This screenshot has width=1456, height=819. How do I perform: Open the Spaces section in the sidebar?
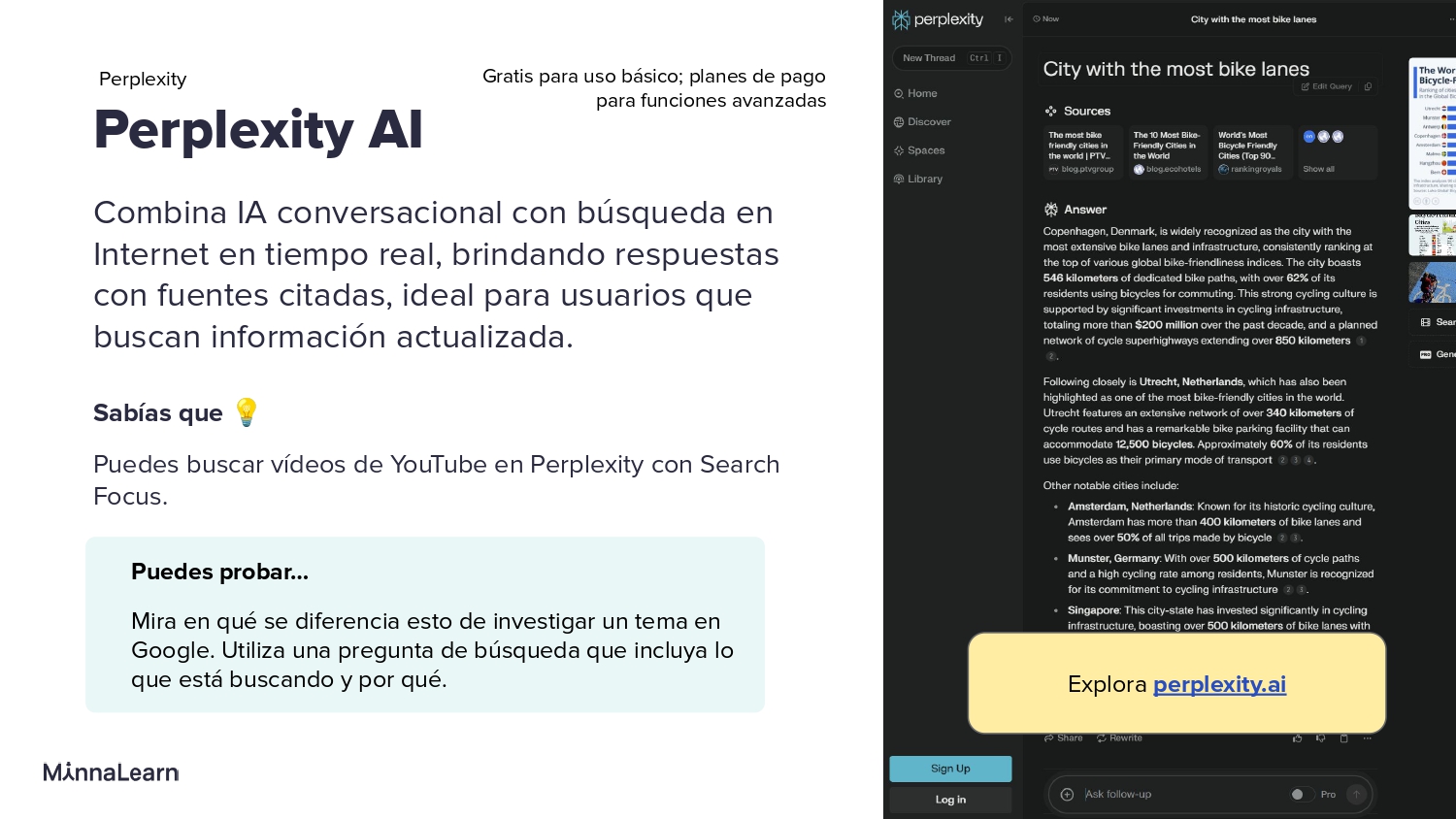pos(919,150)
